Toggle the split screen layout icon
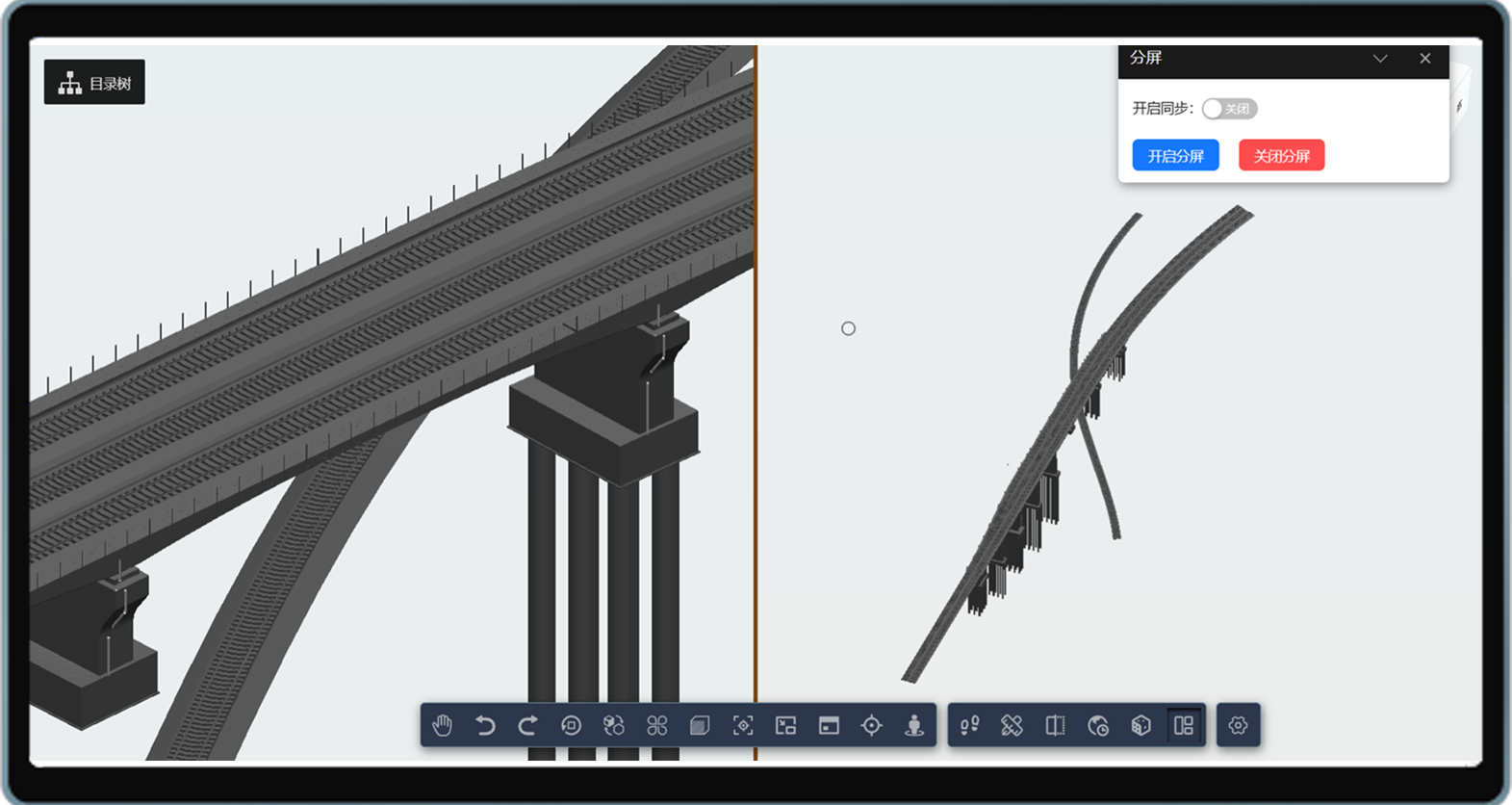 [x=1184, y=725]
